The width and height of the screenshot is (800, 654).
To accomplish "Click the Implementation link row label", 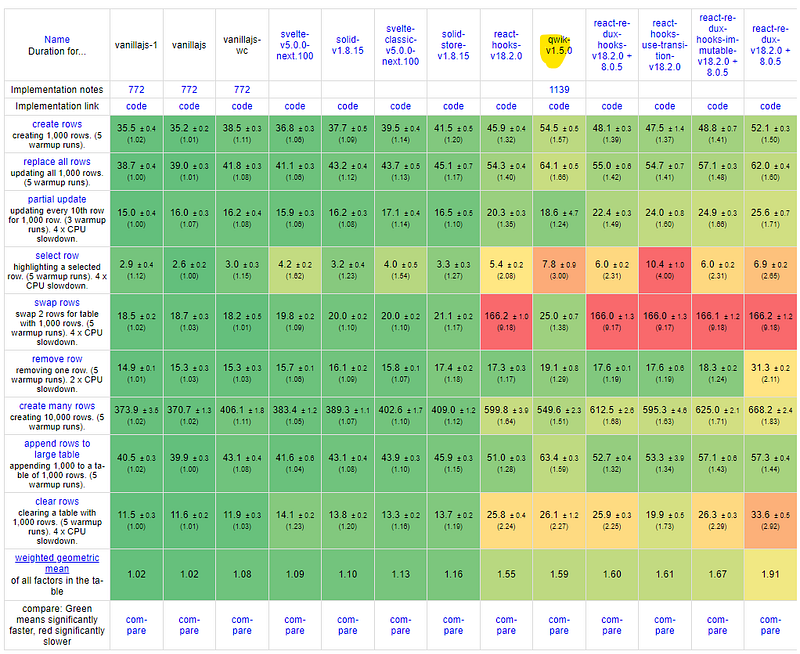I will point(57,106).
